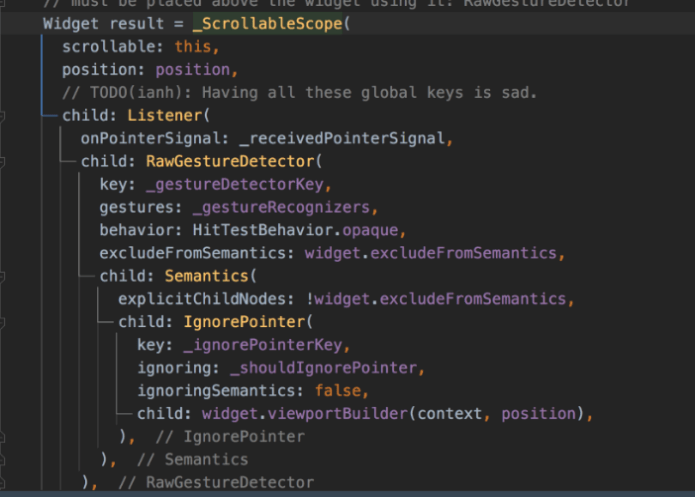Collapse the RawGestureDetector fold marker in gutter
The image size is (695, 497).
pos(2,162)
